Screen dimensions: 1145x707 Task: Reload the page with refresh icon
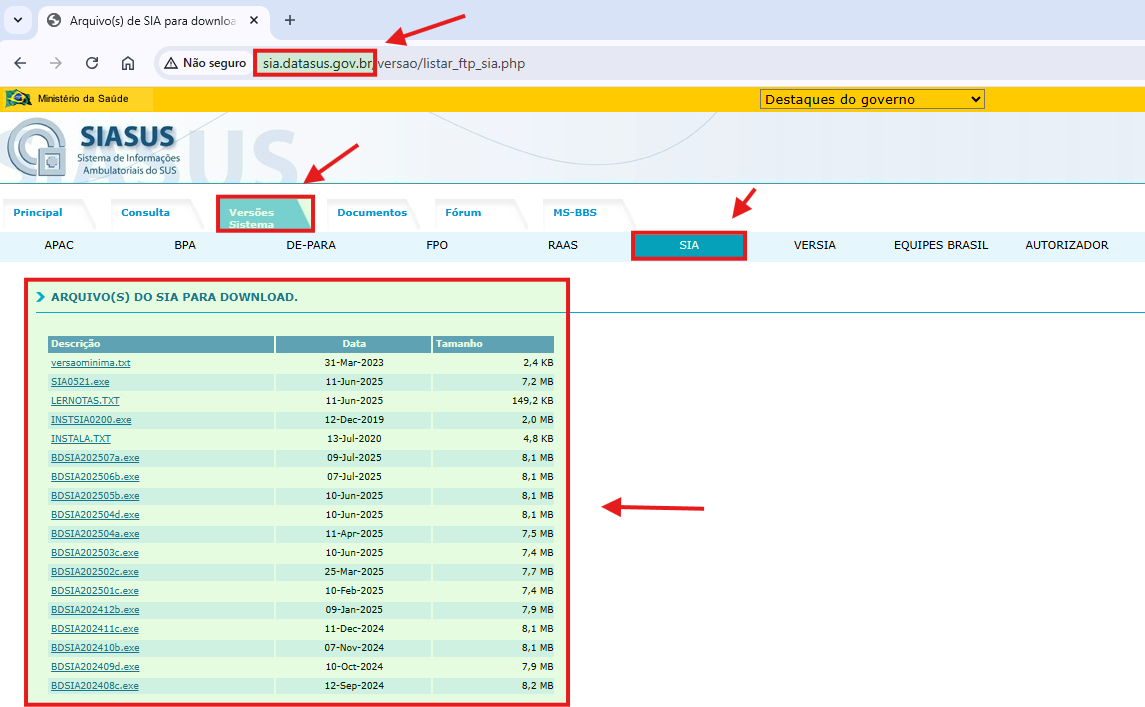coord(92,63)
